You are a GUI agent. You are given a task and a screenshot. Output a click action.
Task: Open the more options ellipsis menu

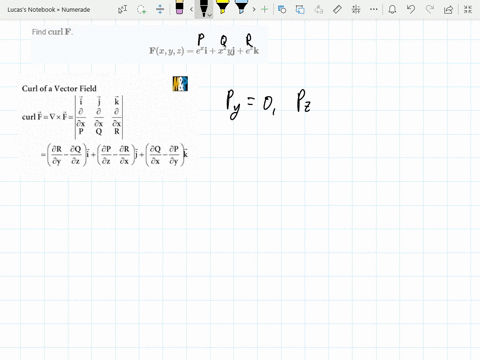pos(374,9)
